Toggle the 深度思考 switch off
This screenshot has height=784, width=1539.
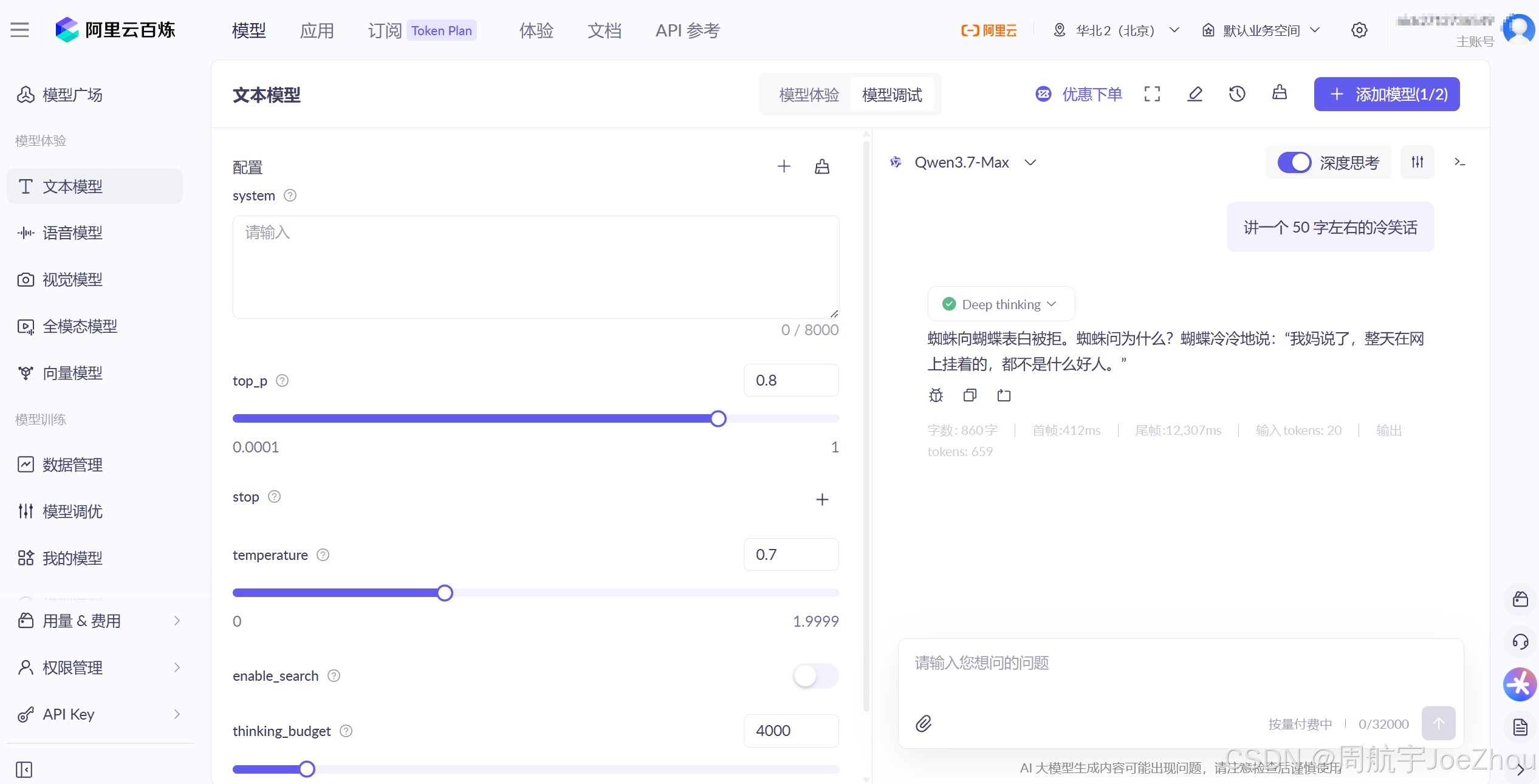[x=1294, y=163]
